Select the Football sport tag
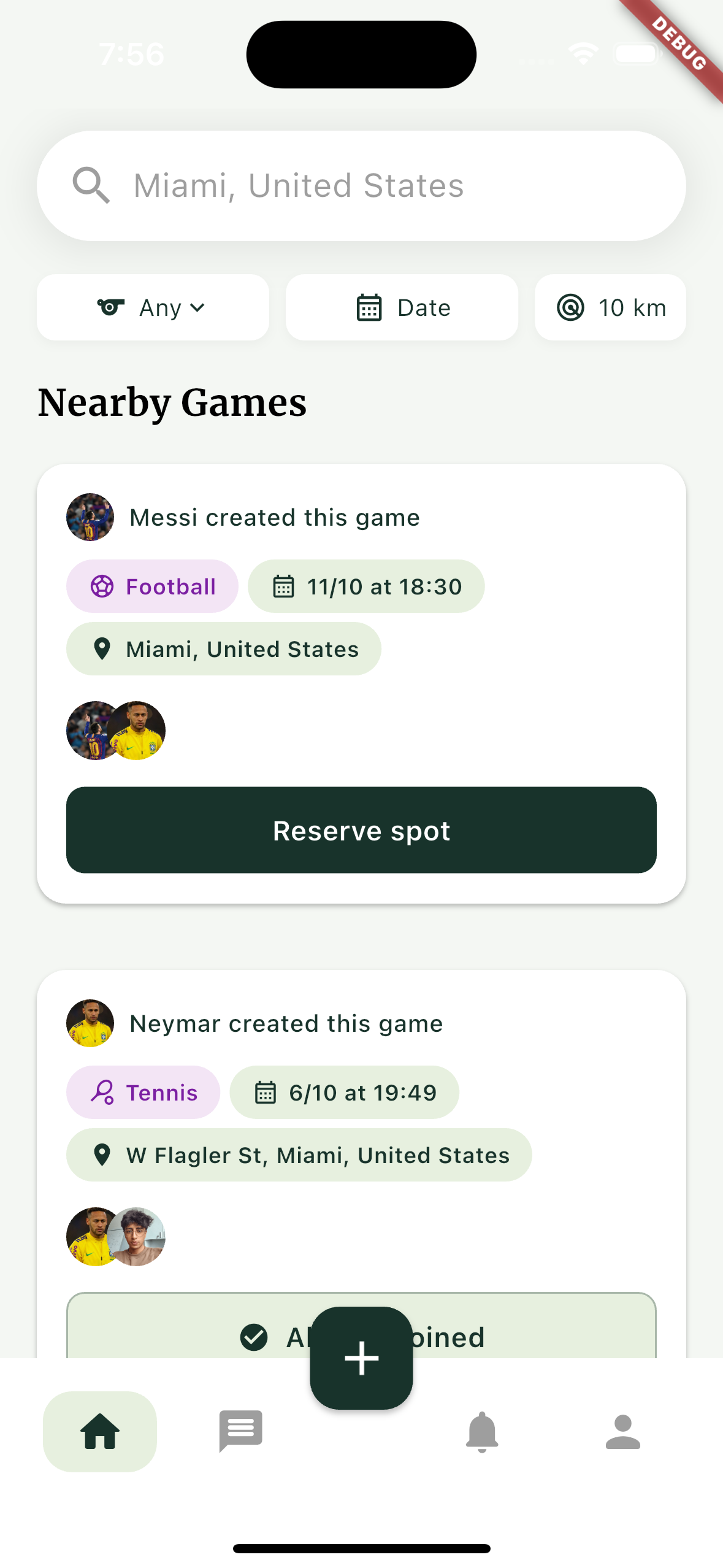The image size is (723, 1568). tap(152, 586)
